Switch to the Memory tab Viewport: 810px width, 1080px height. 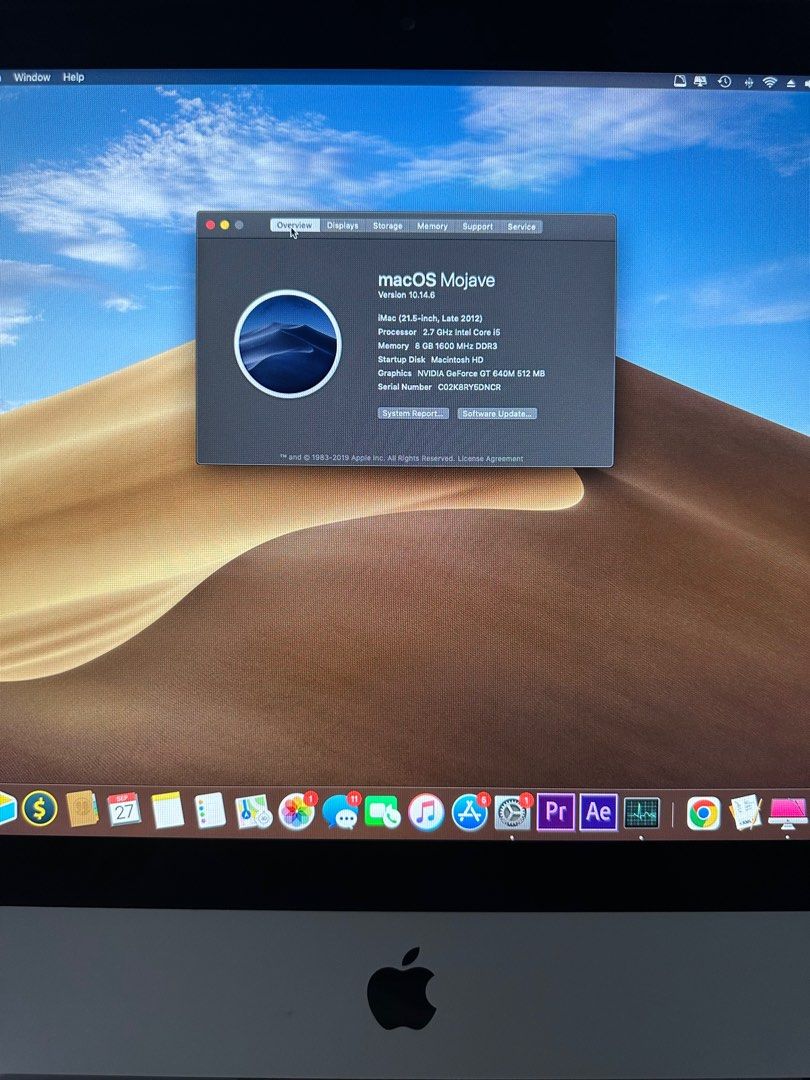(x=432, y=226)
